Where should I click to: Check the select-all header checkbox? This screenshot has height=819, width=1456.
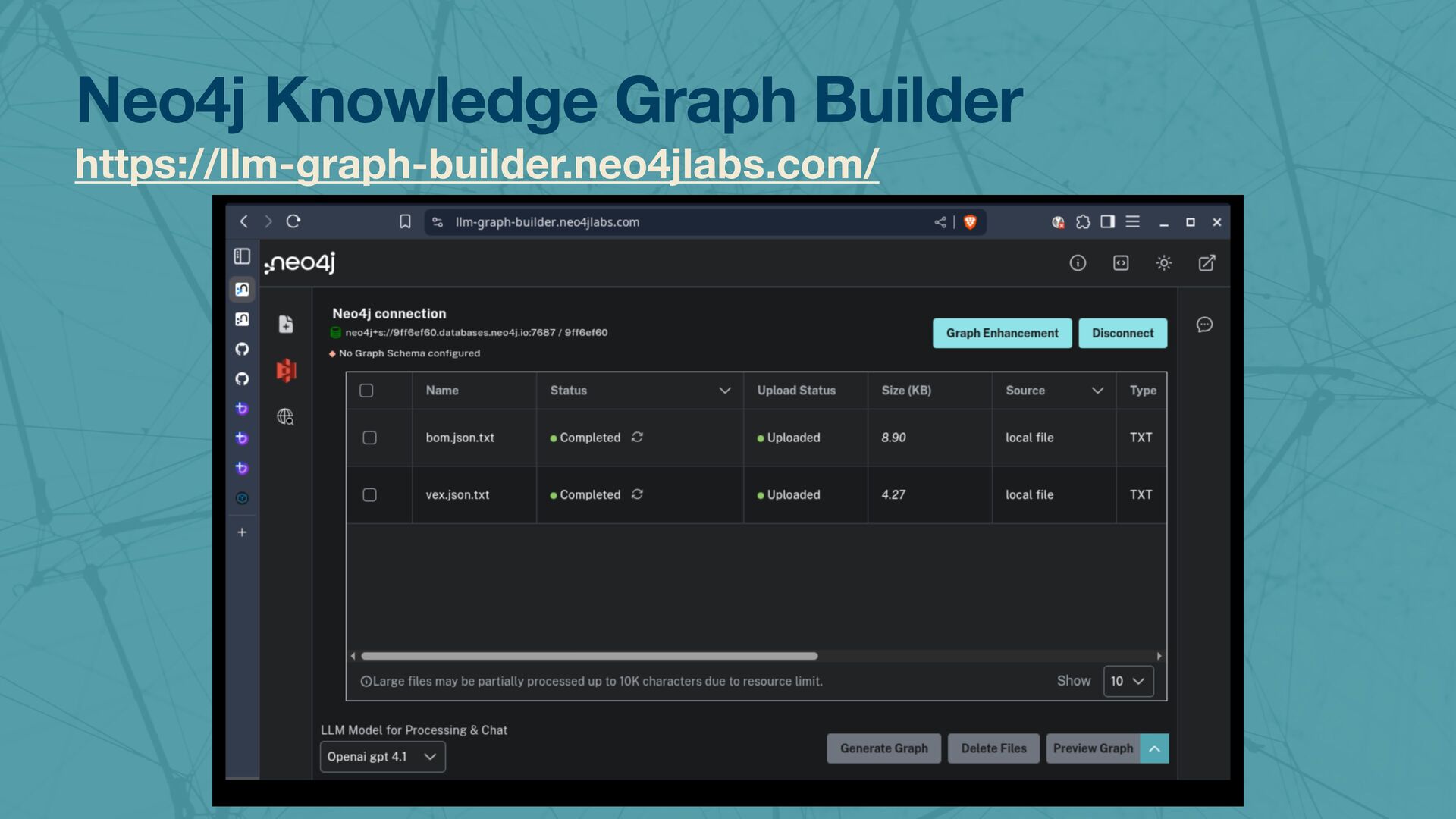(366, 391)
